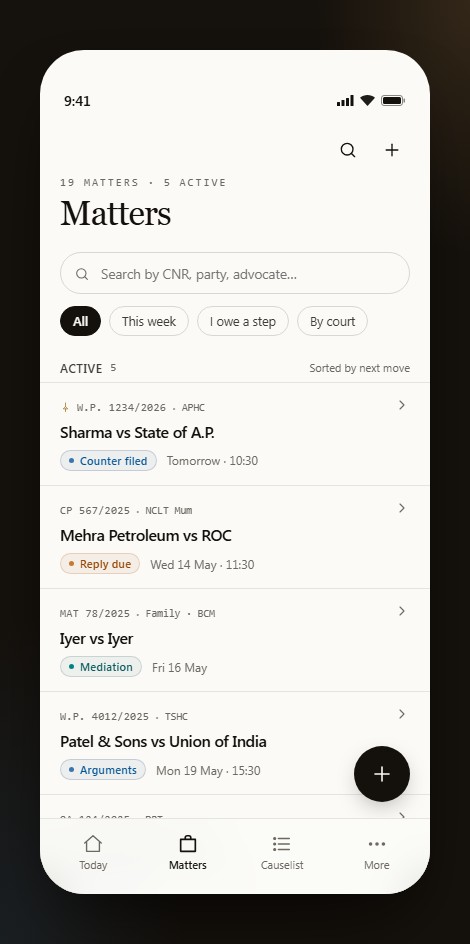Open the Causelist list icon
This screenshot has width=470, height=944.
[x=282, y=843]
